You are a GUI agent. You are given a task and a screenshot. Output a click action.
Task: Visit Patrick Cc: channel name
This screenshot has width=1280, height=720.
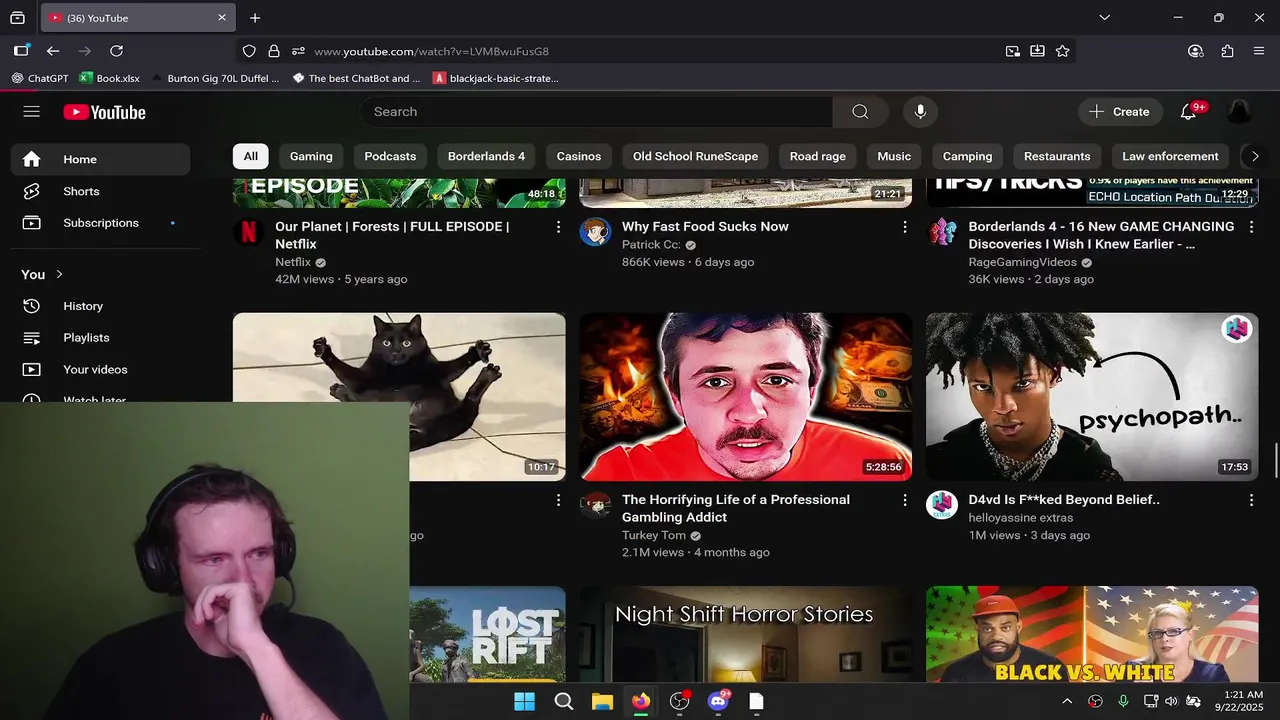(x=651, y=245)
